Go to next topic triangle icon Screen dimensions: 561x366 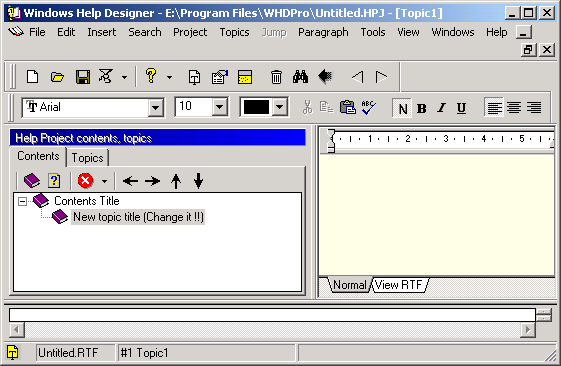coord(381,77)
